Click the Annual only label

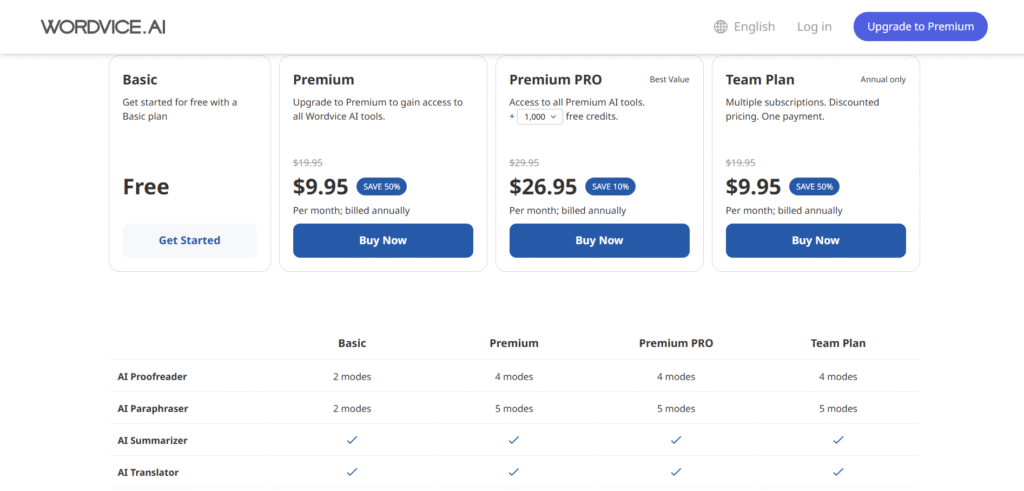[x=883, y=80]
